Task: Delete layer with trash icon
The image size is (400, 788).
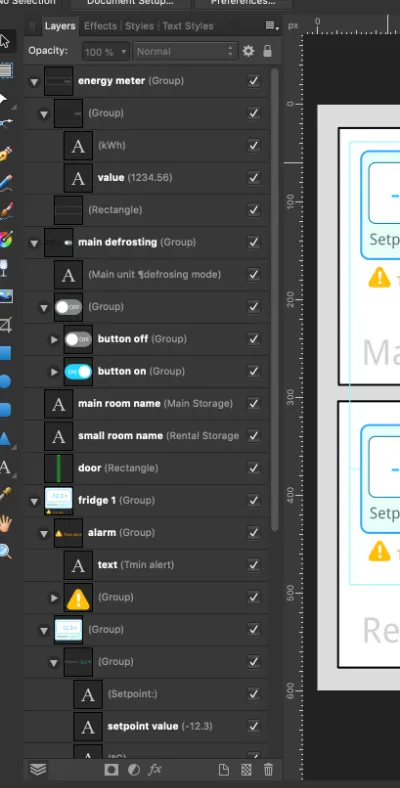Action: coord(268,769)
